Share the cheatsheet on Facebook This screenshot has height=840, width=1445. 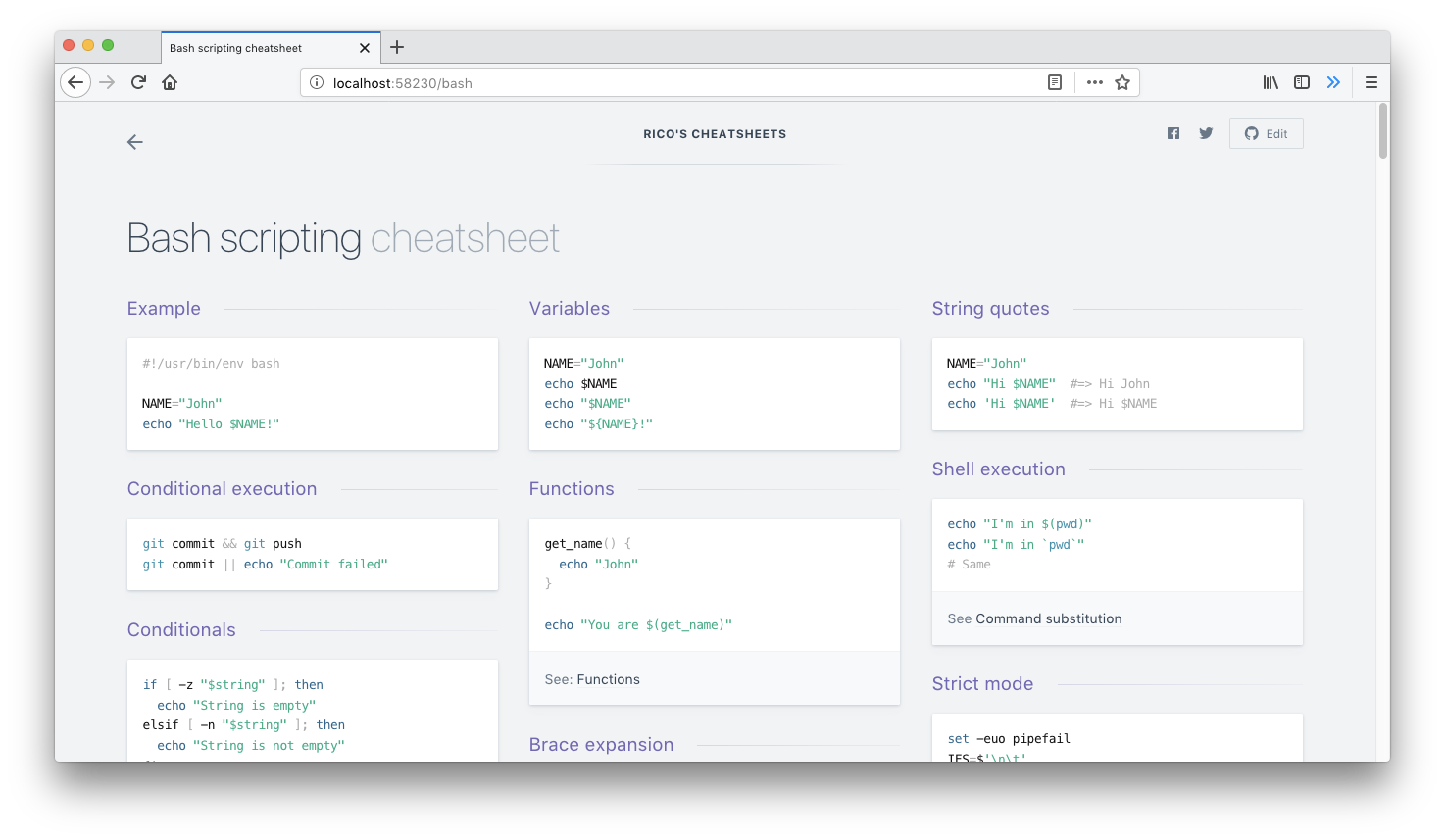coord(1172,132)
